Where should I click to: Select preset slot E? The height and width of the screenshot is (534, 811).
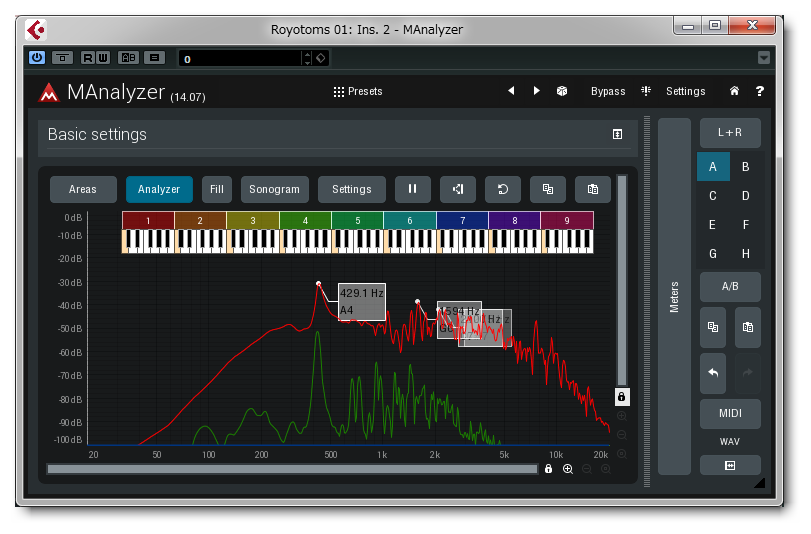(713, 225)
